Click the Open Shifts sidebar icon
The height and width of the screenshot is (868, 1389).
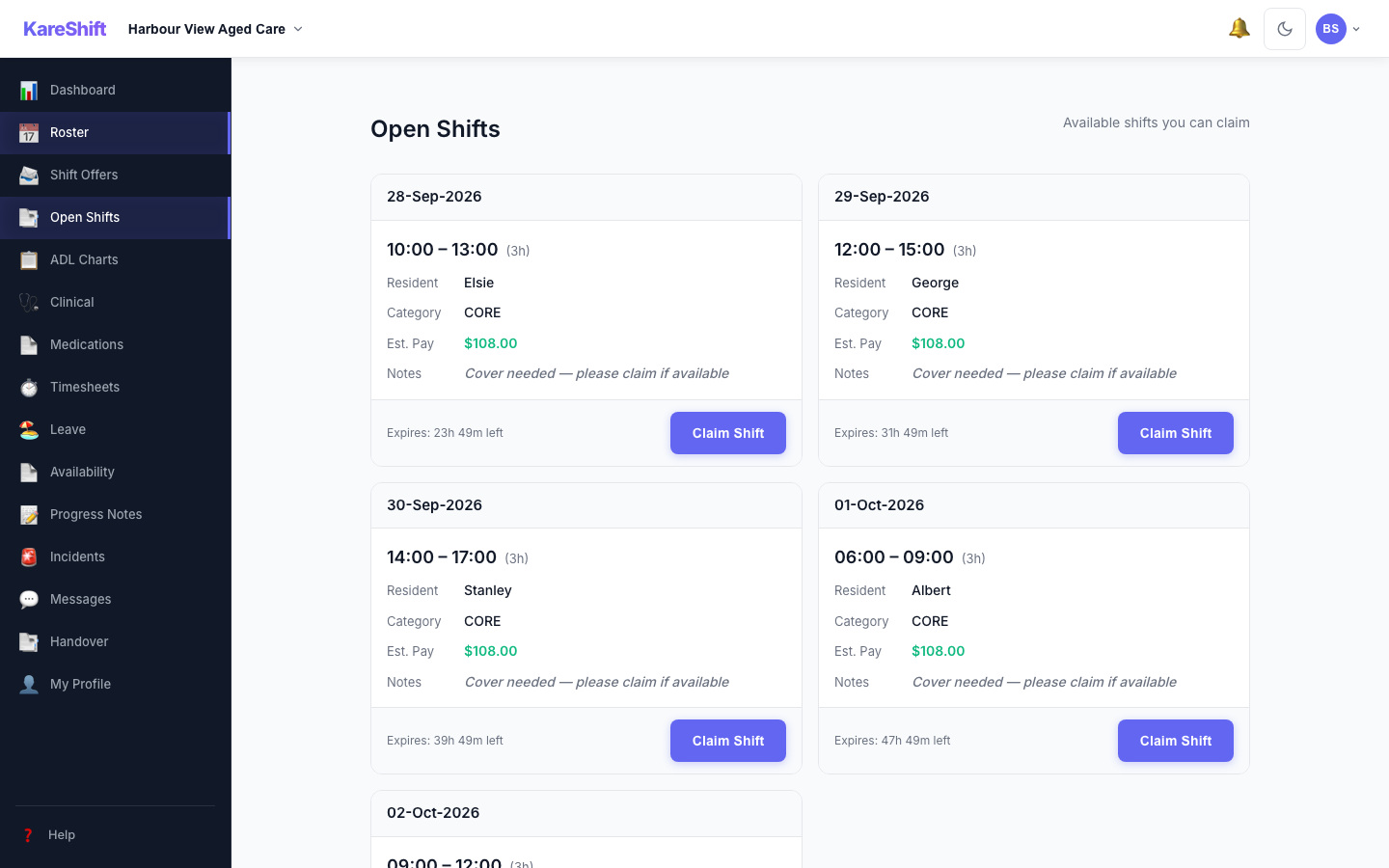tap(29, 217)
